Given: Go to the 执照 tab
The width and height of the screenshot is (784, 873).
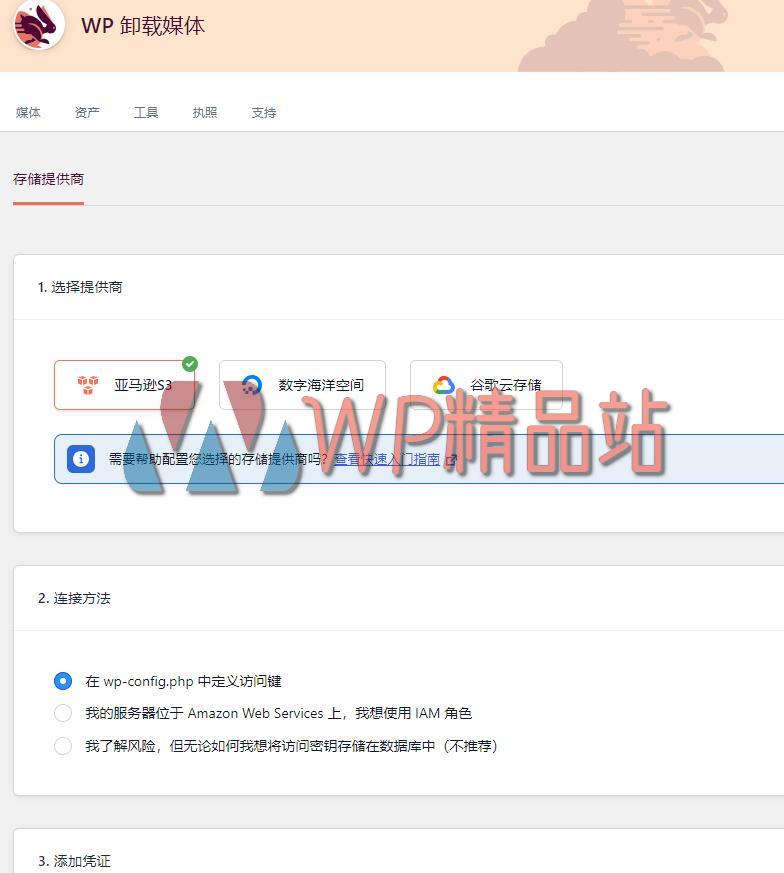Looking at the screenshot, I should [x=205, y=112].
